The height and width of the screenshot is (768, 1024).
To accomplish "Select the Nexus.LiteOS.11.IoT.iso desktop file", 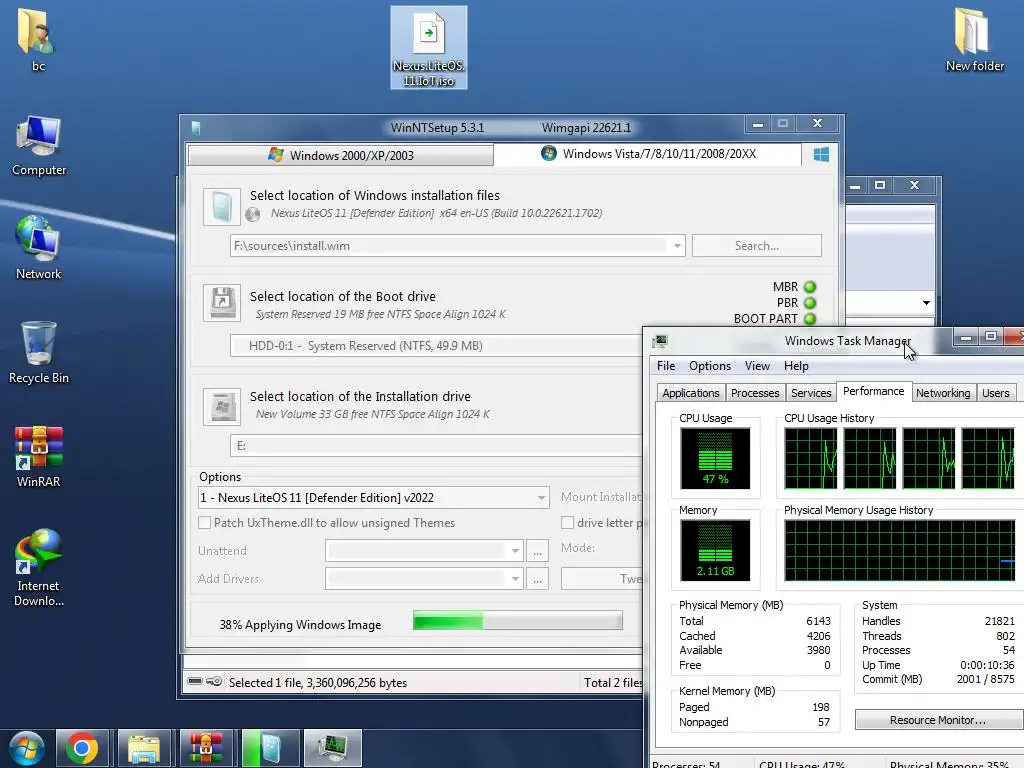I will pos(428,47).
